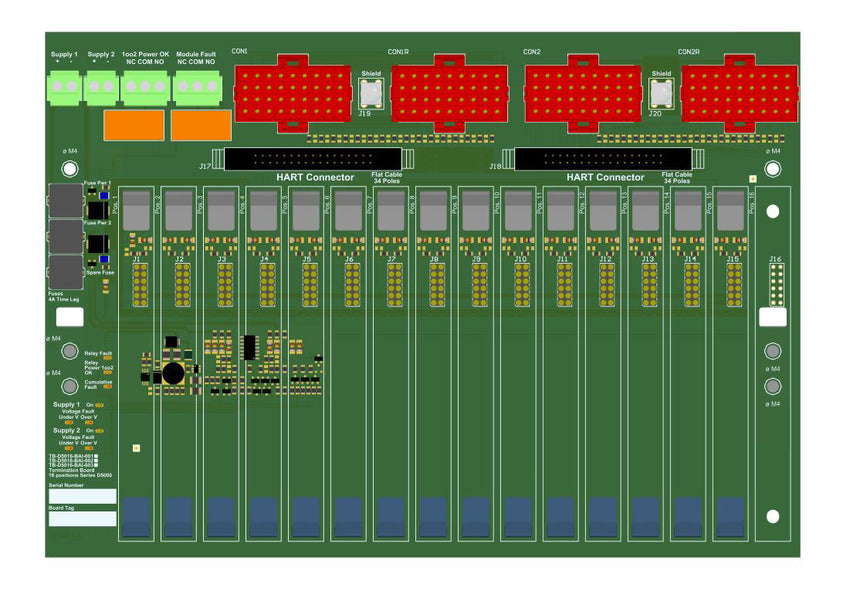The image size is (850, 604).
Task: Toggle the Cumulative Fault LED
Action: [x=106, y=386]
